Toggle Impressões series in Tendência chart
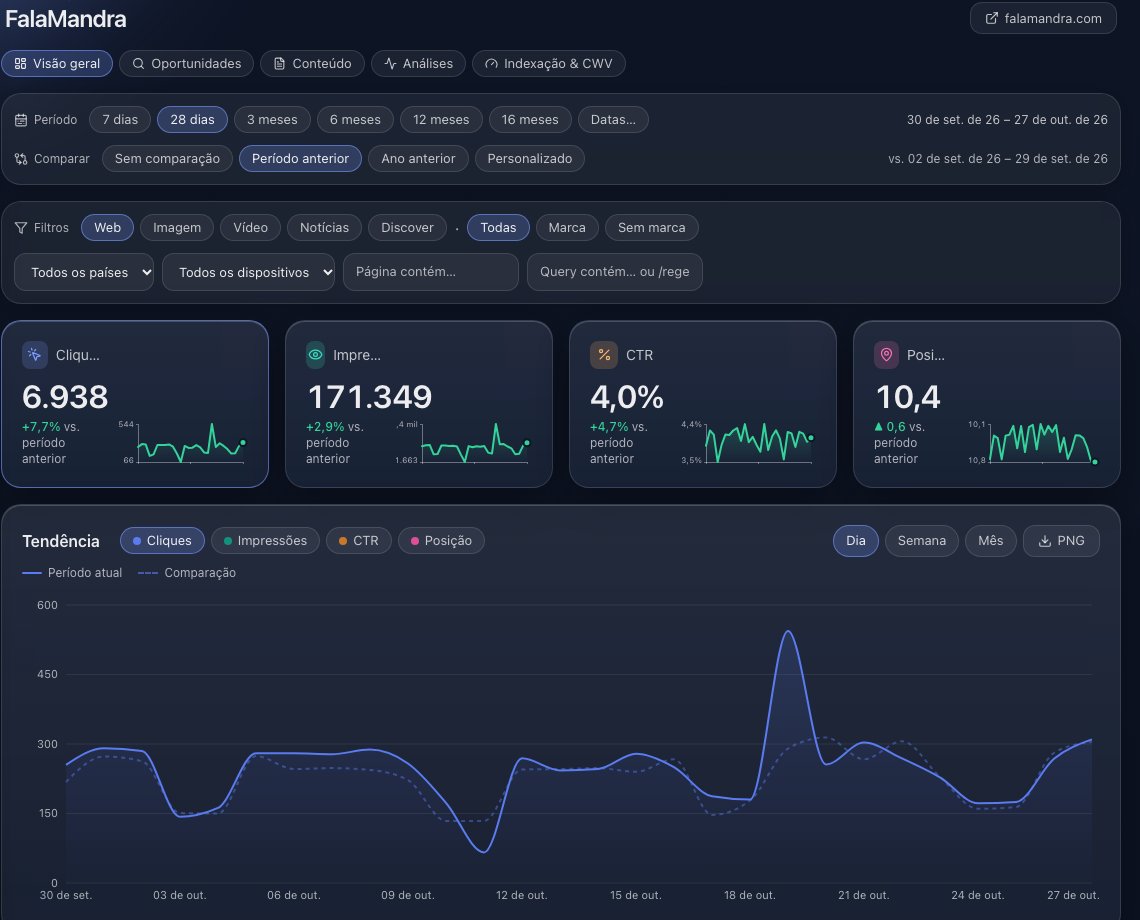 click(x=265, y=540)
